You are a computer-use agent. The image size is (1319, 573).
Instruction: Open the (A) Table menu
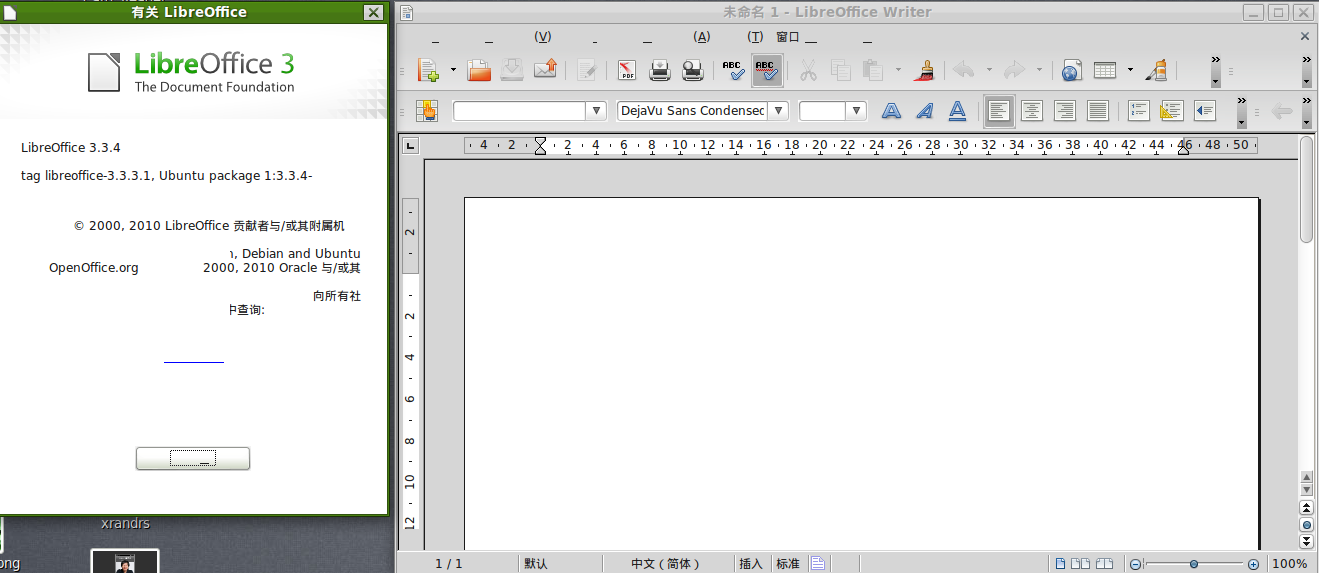click(701, 37)
